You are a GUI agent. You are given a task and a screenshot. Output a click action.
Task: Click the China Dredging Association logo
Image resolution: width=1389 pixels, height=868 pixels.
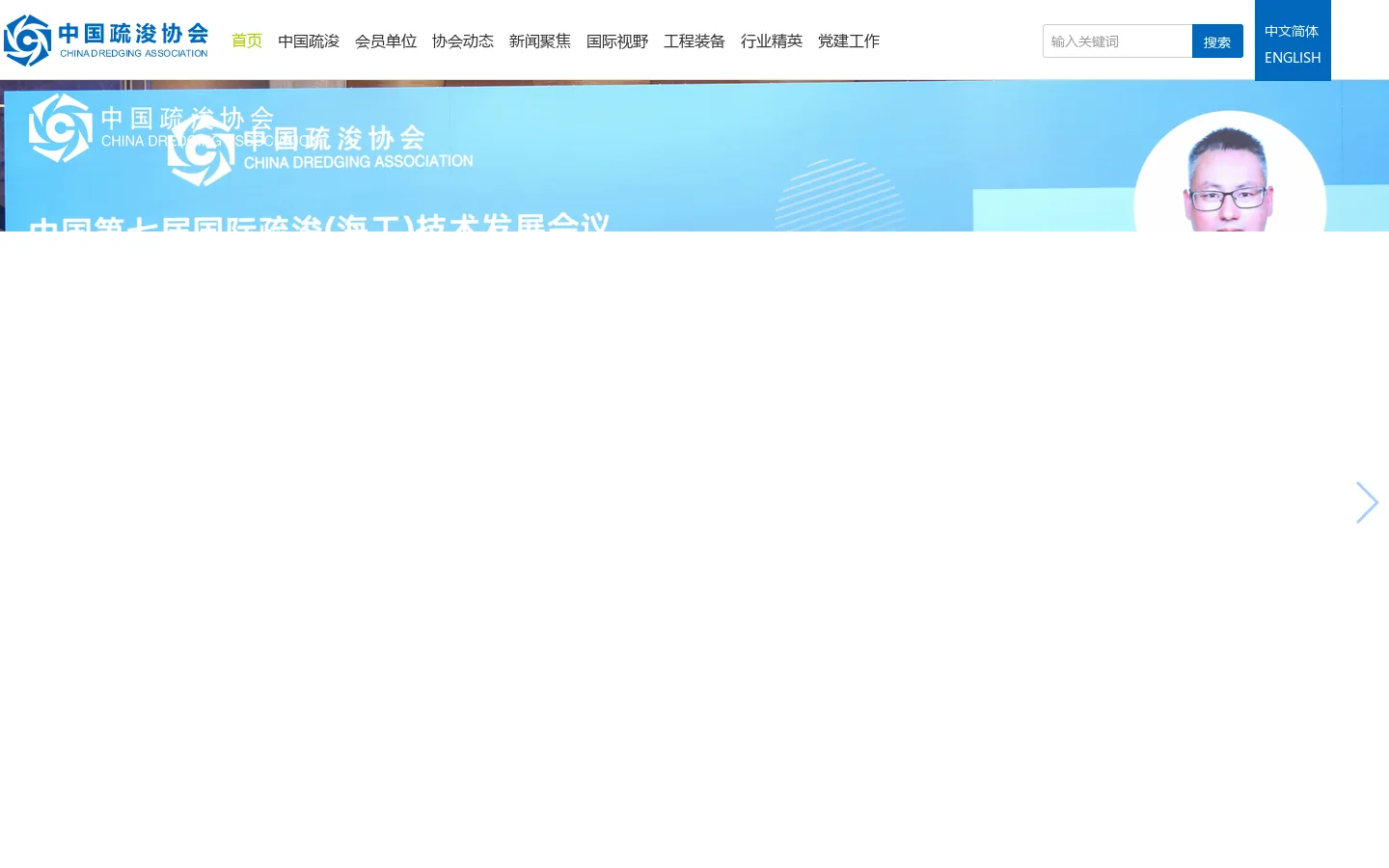(106, 41)
